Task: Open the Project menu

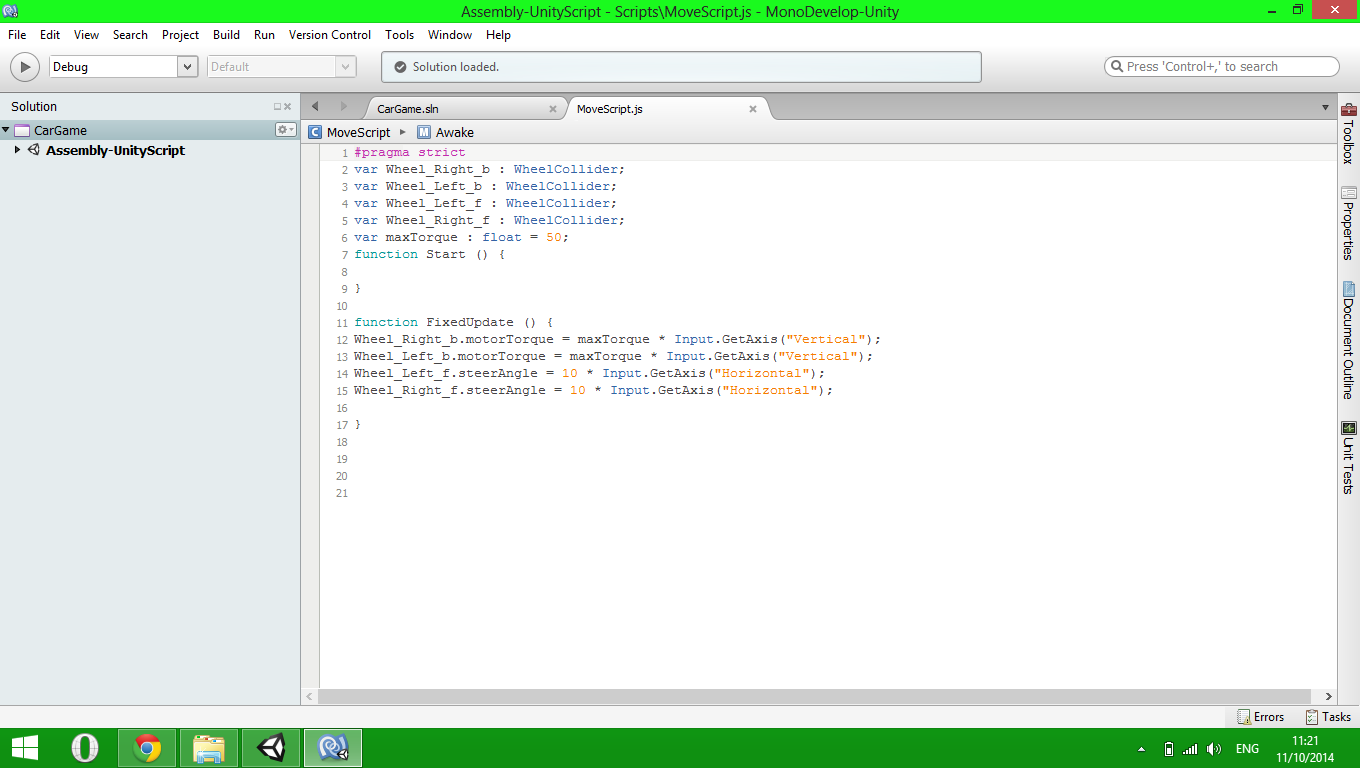Action: point(181,34)
